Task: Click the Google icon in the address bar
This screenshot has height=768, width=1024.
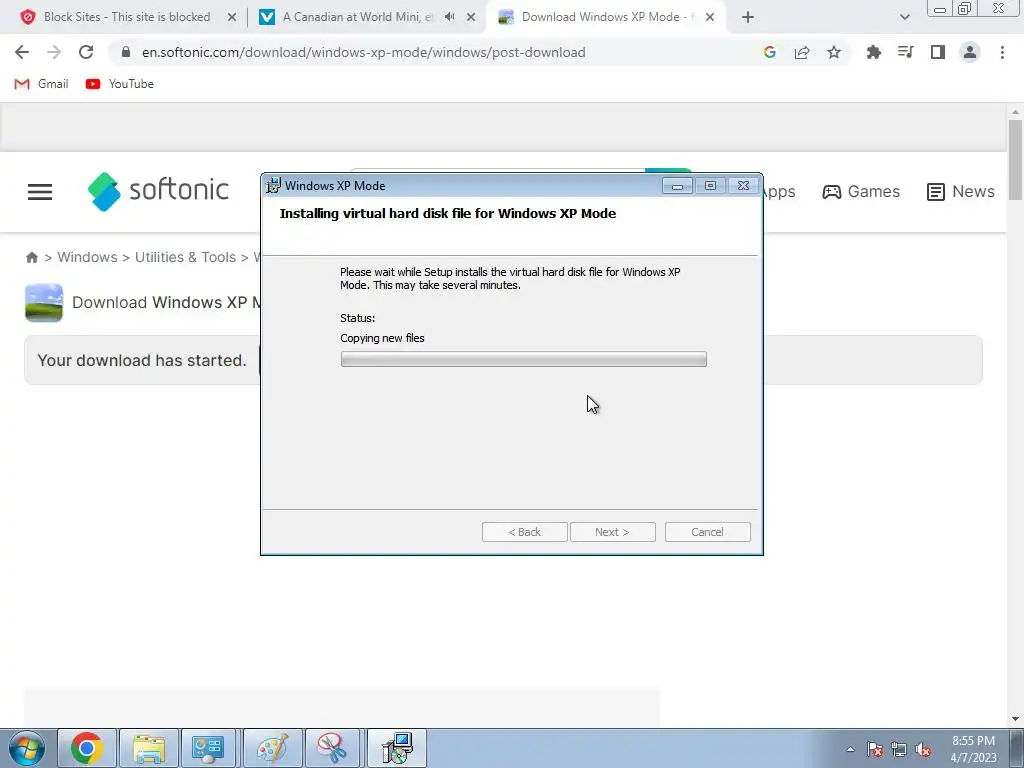Action: [x=769, y=52]
